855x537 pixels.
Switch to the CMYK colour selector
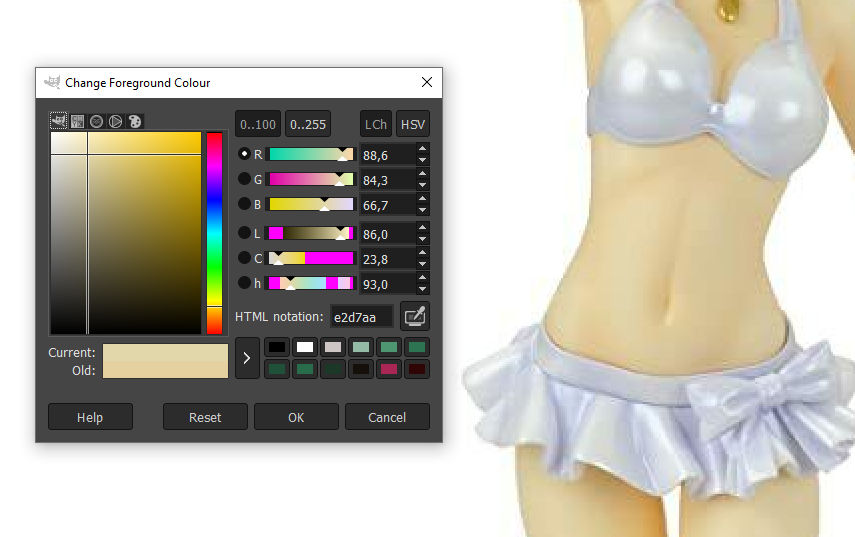coord(77,121)
